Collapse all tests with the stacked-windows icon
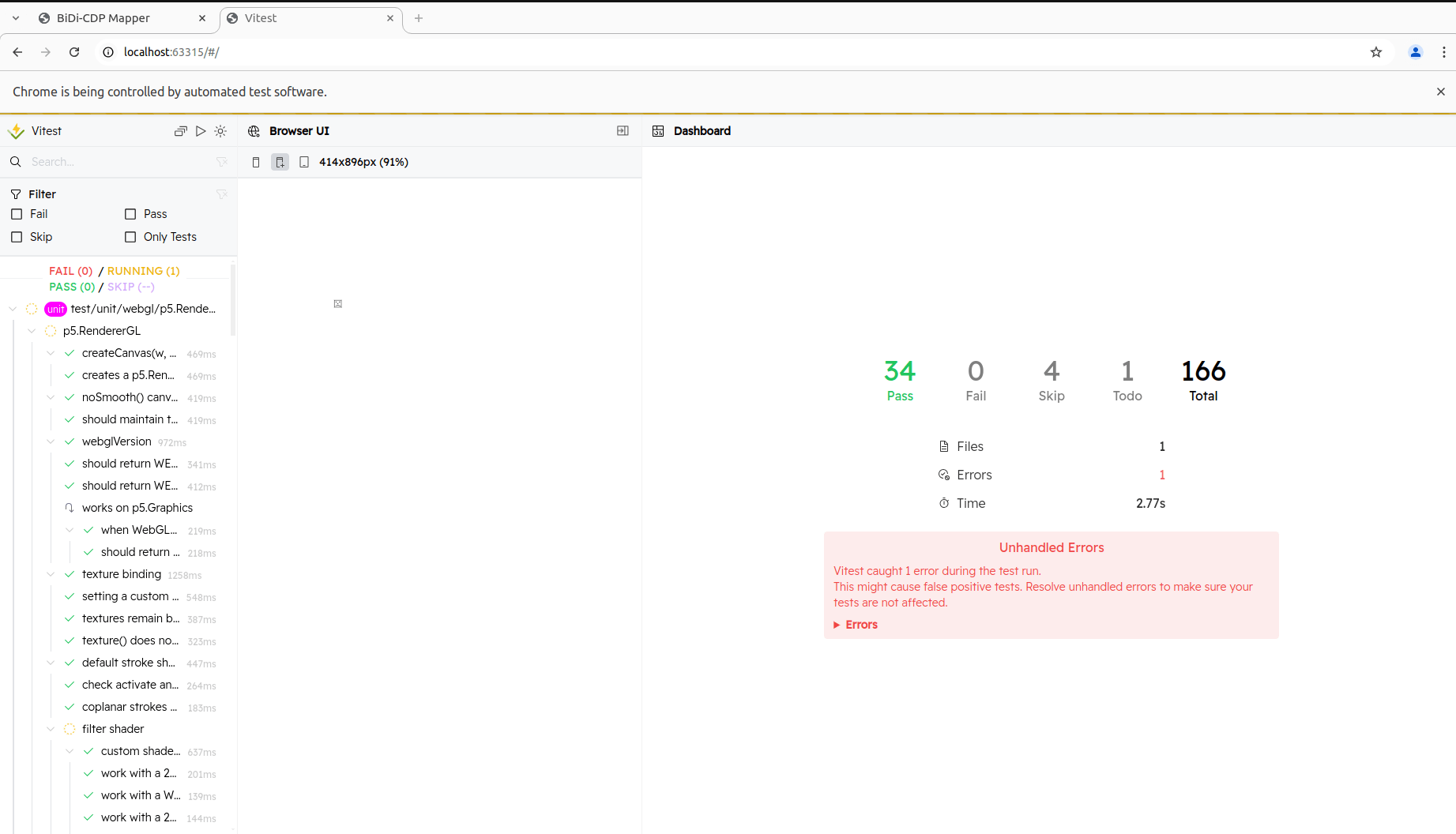Image resolution: width=1456 pixels, height=834 pixels. pos(181,131)
